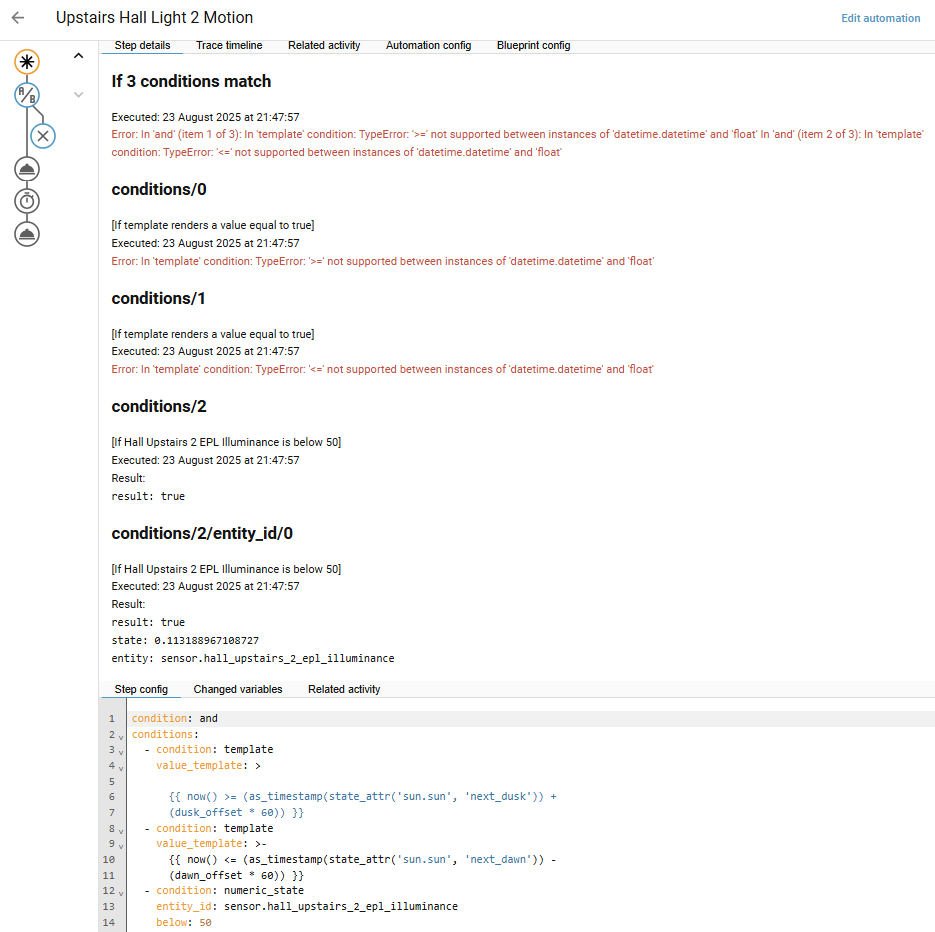
Task: Click the Edit automation link
Action: pos(880,18)
